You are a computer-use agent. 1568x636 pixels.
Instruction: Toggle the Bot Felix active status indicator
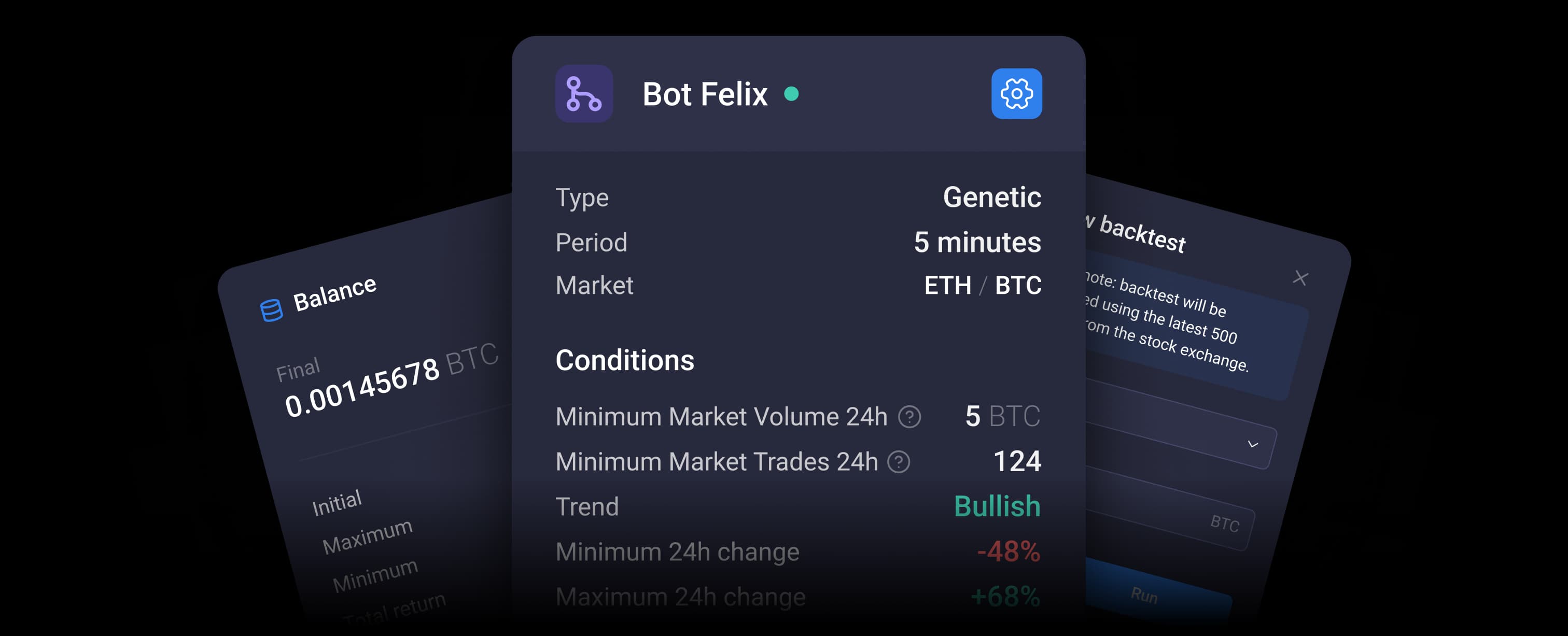(792, 95)
